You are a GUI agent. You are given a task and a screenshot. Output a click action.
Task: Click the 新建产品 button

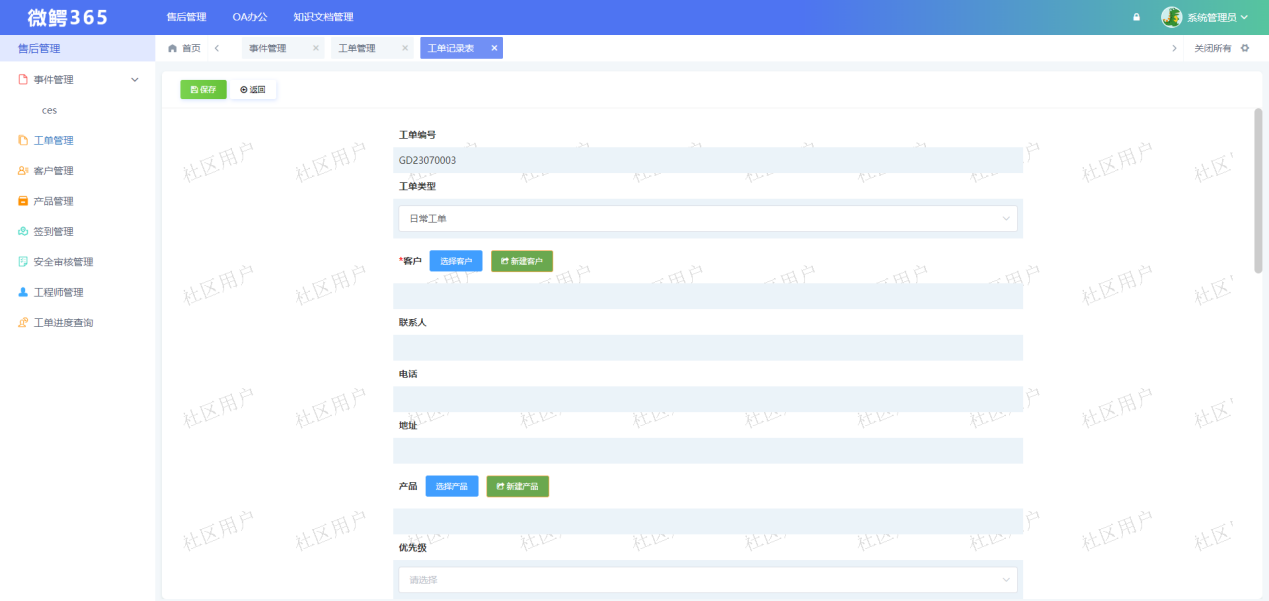[517, 487]
